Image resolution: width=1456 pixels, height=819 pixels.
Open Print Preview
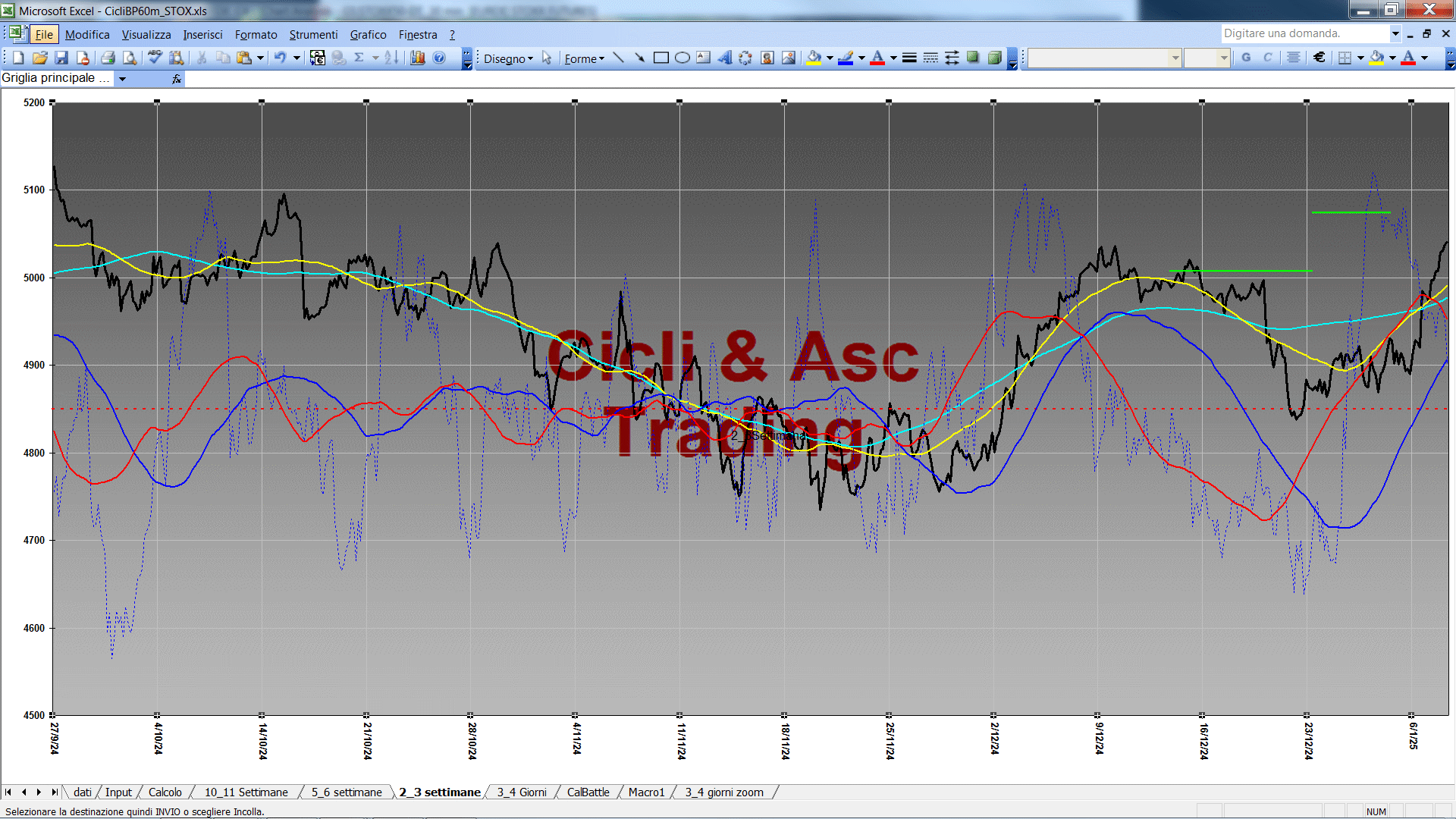pyautogui.click(x=130, y=58)
